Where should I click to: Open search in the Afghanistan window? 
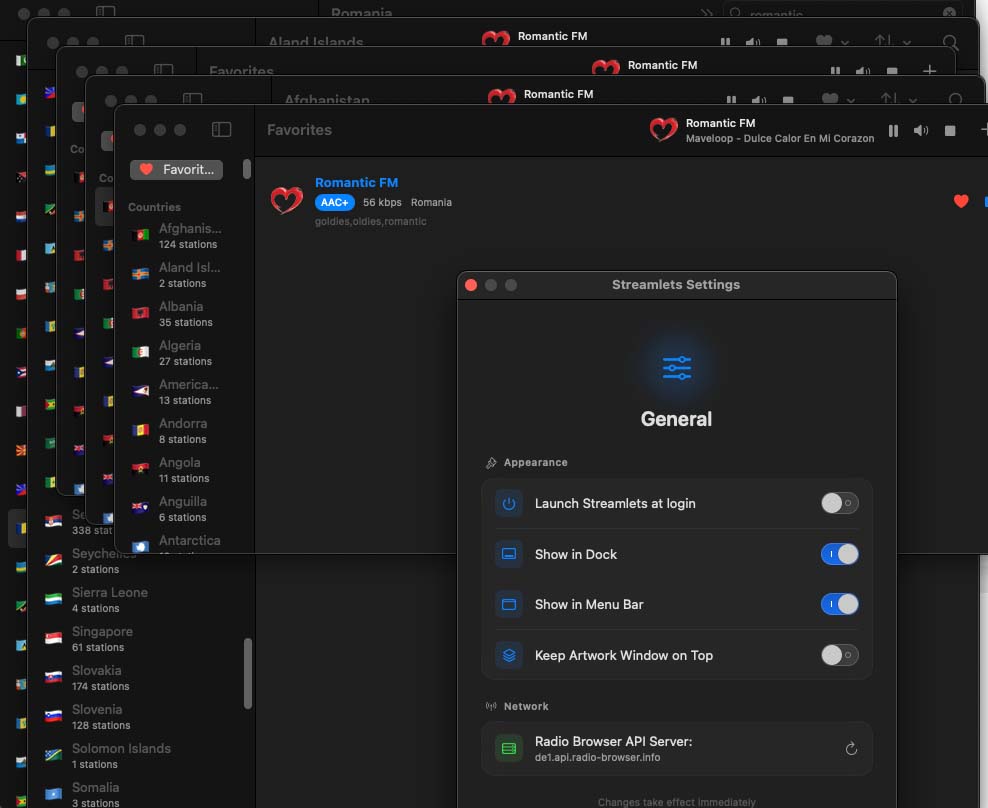coord(955,100)
